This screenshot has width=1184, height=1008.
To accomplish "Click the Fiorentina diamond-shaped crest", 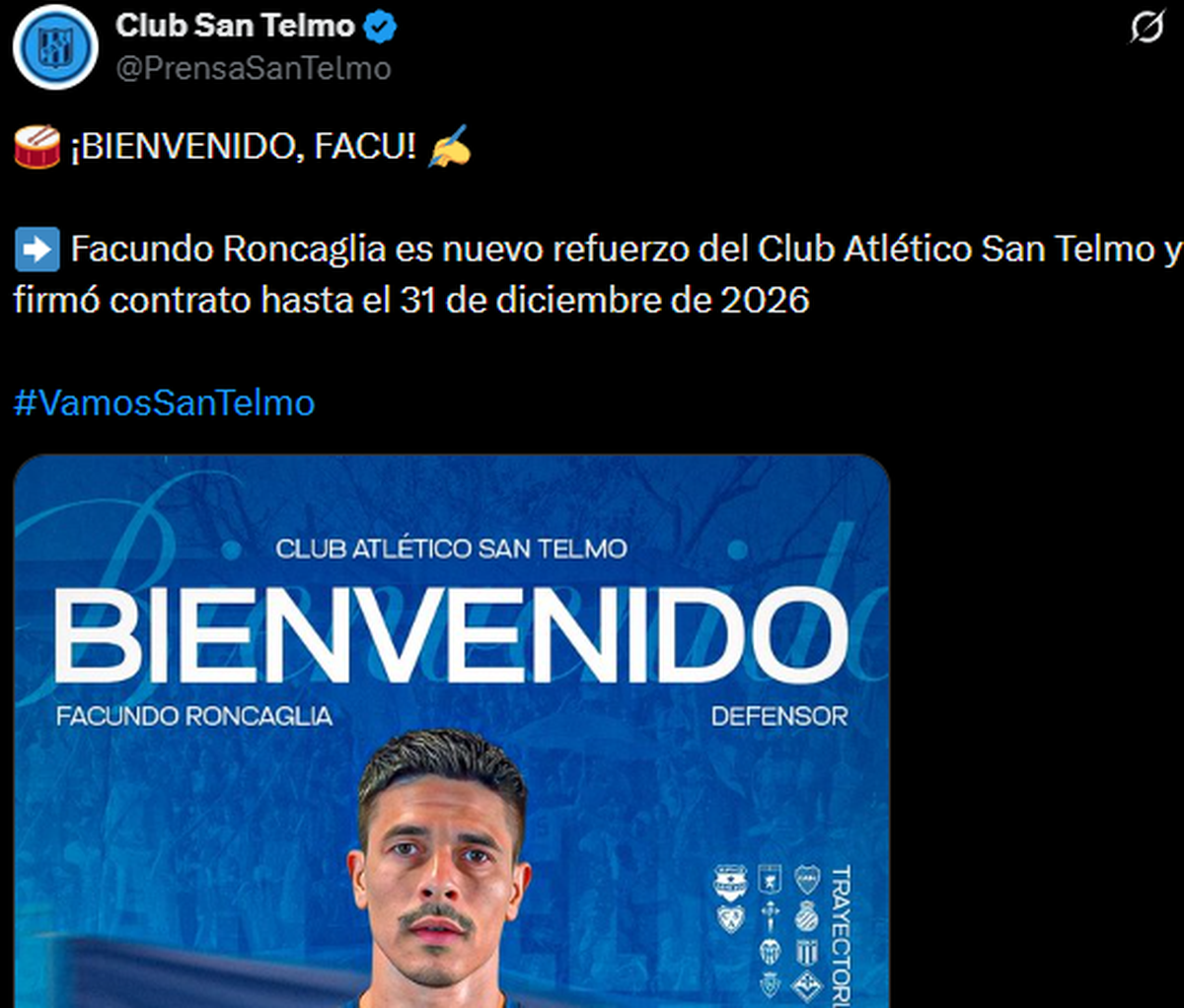I will [x=807, y=986].
